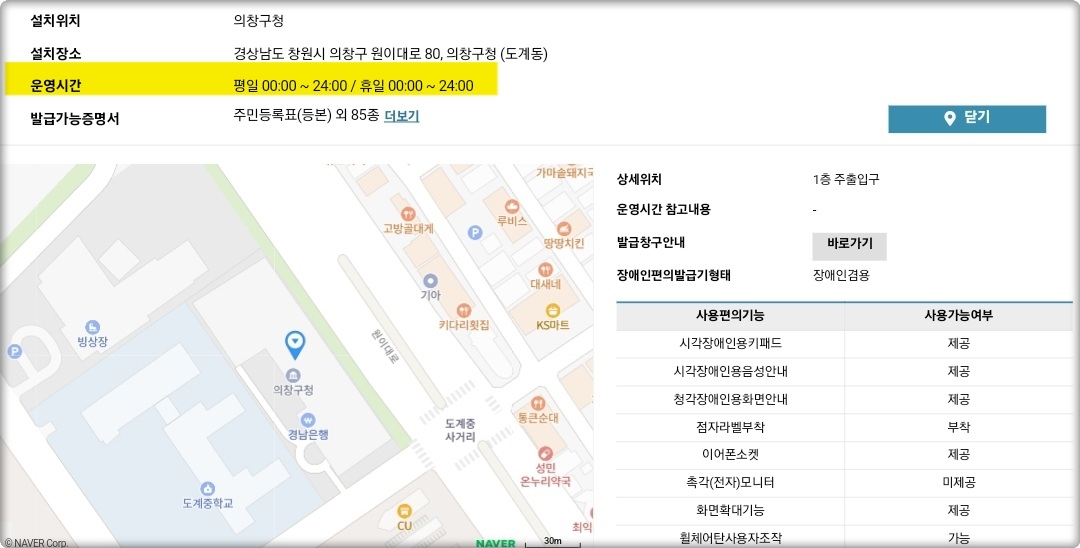
Task: Click the 이어폰소켓 row label
Action: pos(730,455)
